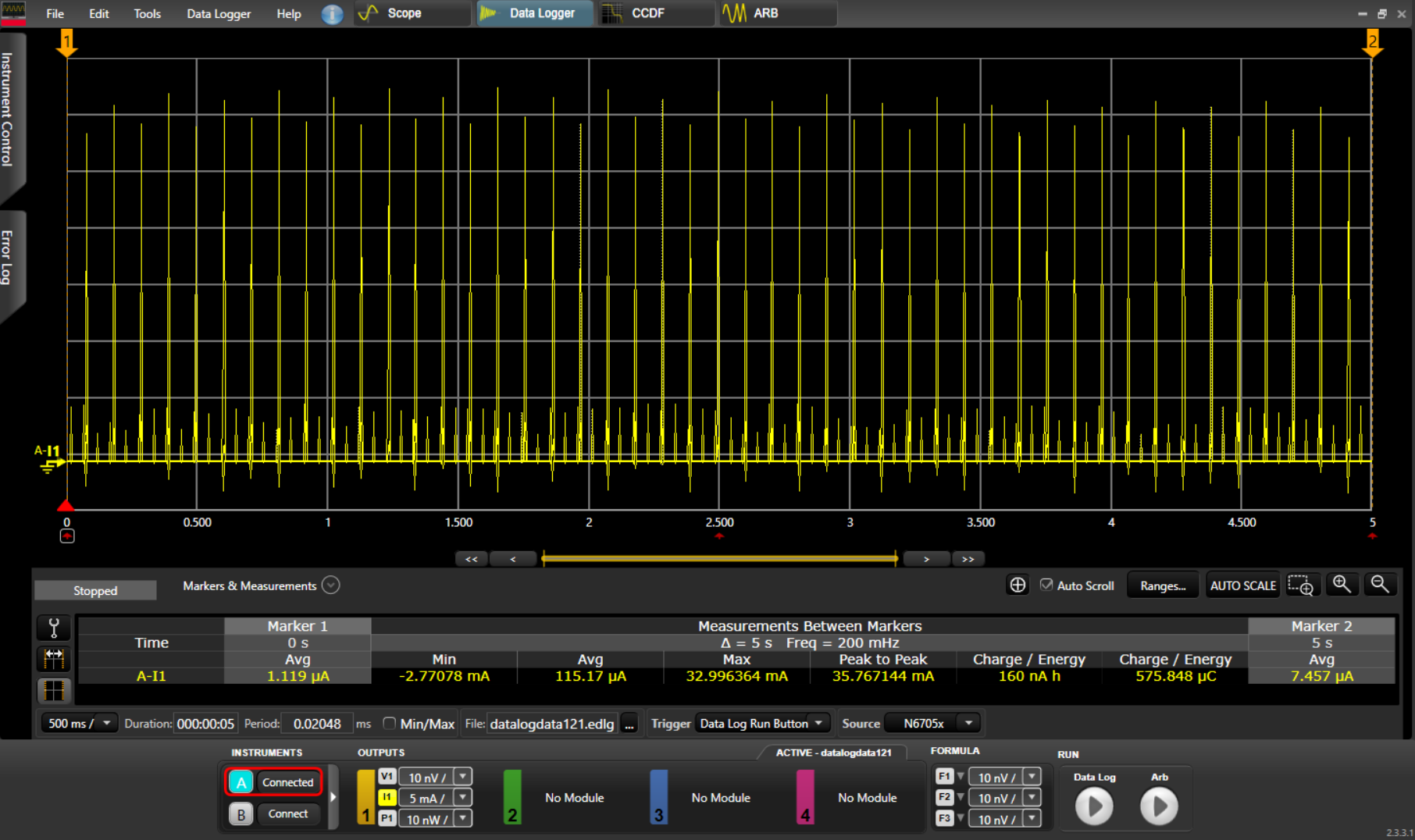Viewport: 1415px width, 840px height.
Task: Toggle the V1 voltage trace
Action: point(387,777)
